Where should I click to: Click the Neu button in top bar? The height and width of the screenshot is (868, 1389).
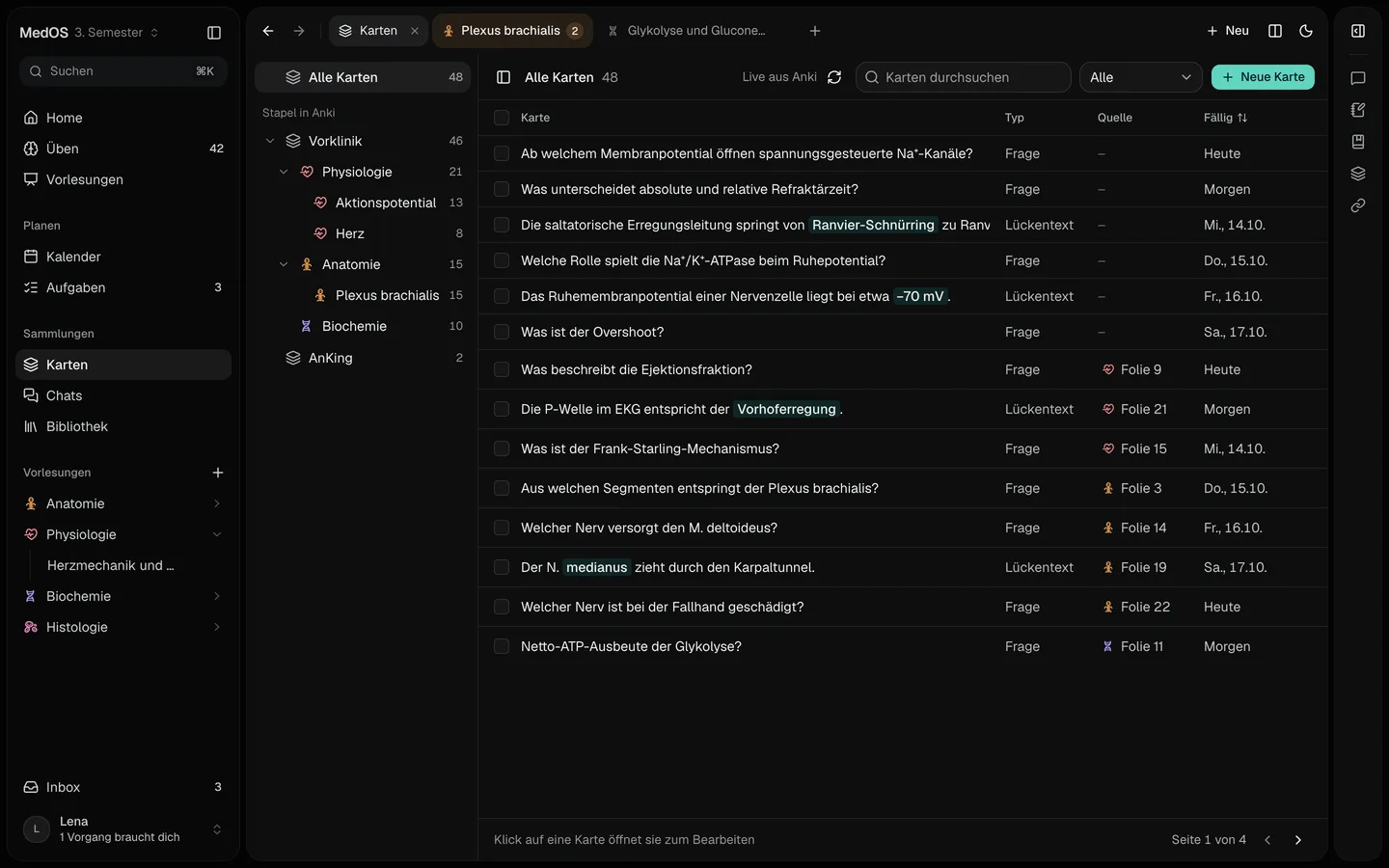tap(1228, 31)
